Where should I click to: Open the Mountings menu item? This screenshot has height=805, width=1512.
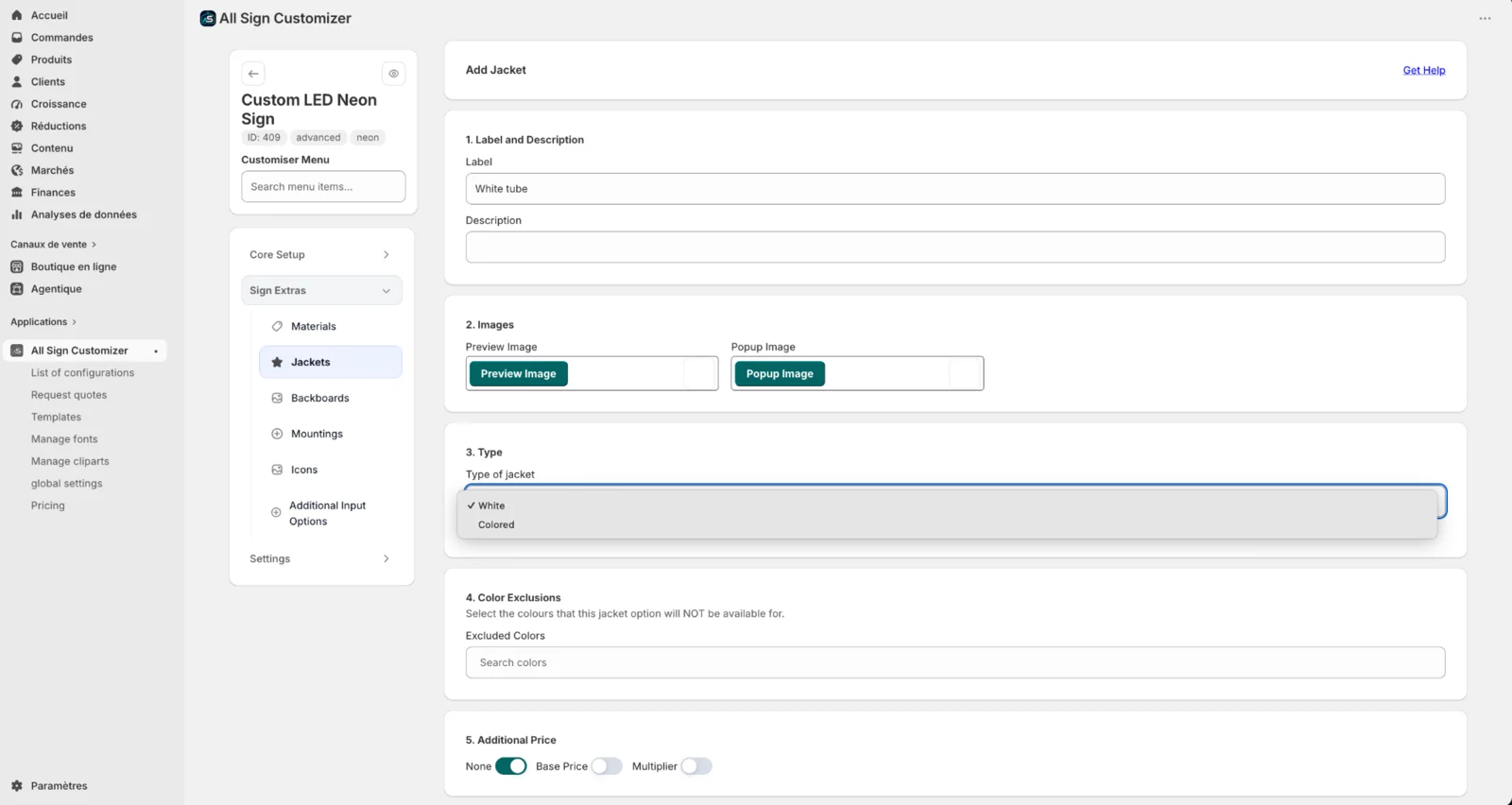tap(330, 435)
